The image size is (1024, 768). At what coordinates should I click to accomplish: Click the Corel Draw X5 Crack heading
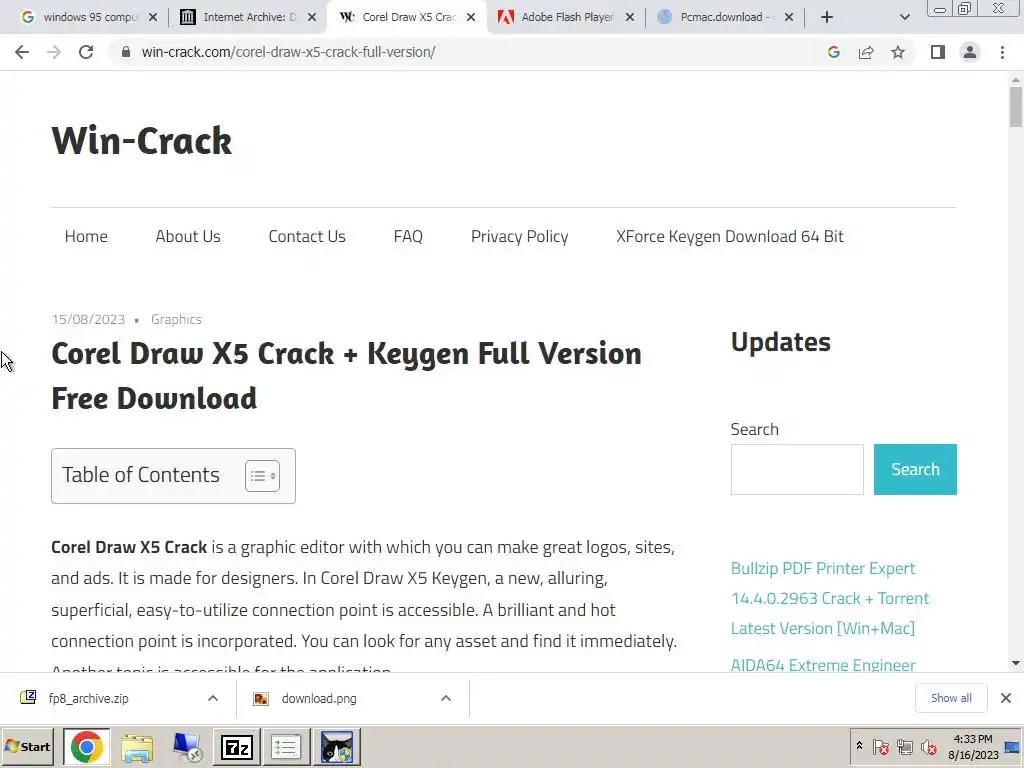[x=346, y=376]
